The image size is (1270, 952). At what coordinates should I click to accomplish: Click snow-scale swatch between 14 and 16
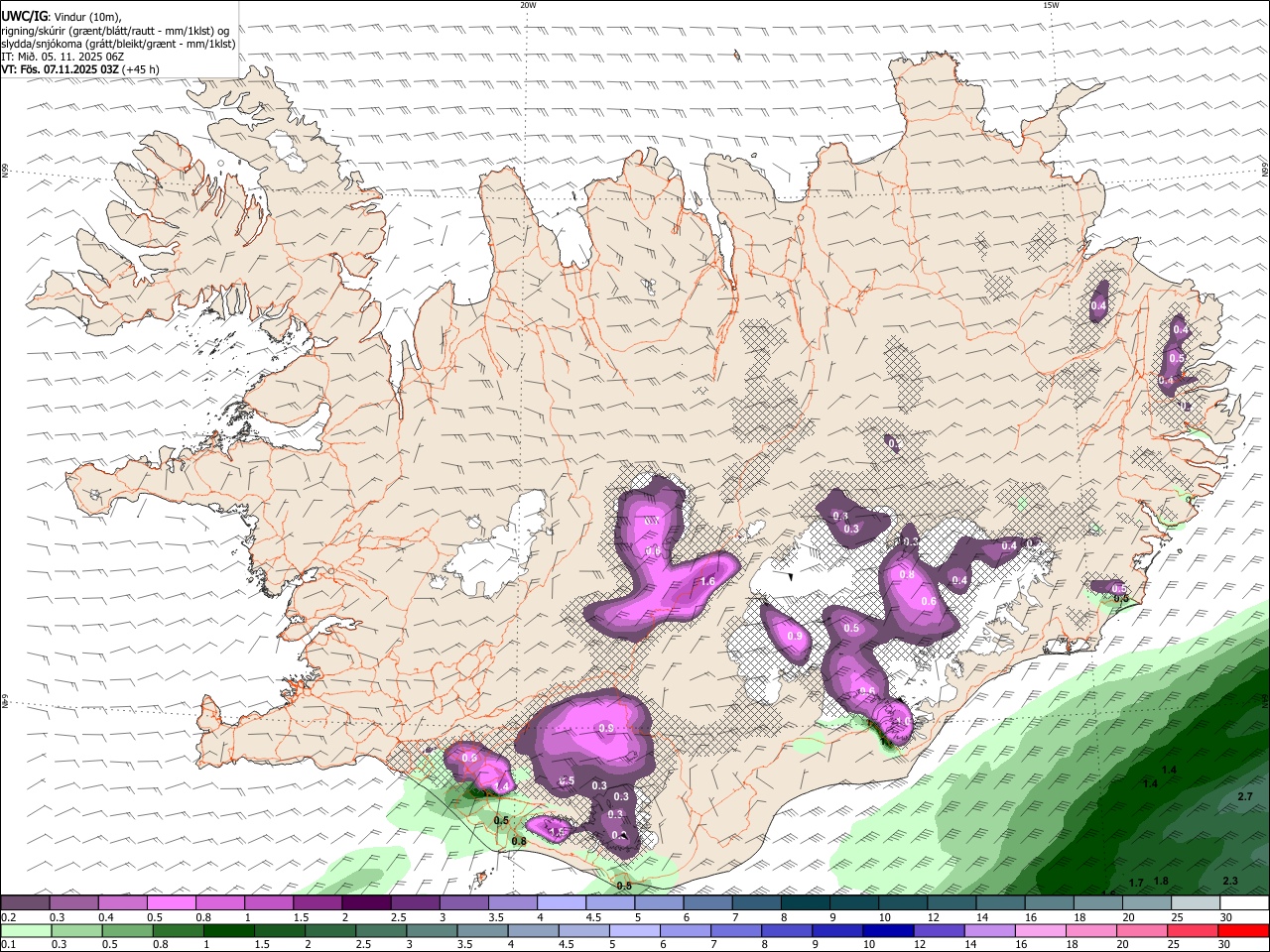[1001, 903]
